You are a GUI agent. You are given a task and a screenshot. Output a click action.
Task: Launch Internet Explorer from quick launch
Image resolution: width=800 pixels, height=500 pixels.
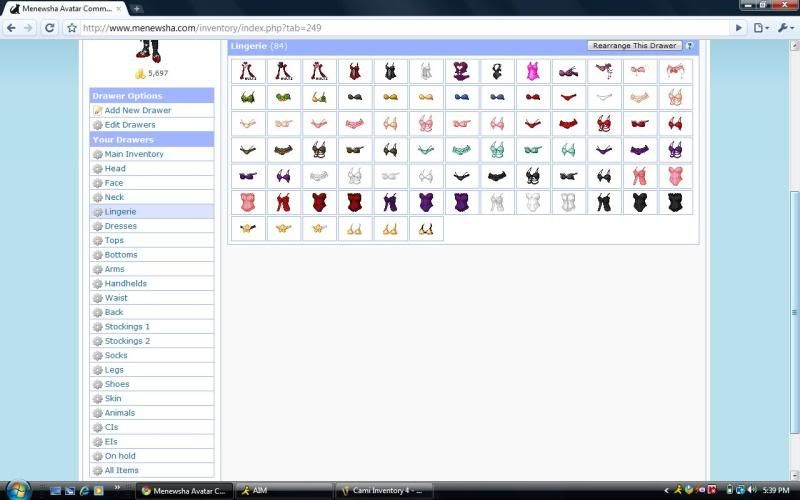pyautogui.click(x=84, y=491)
